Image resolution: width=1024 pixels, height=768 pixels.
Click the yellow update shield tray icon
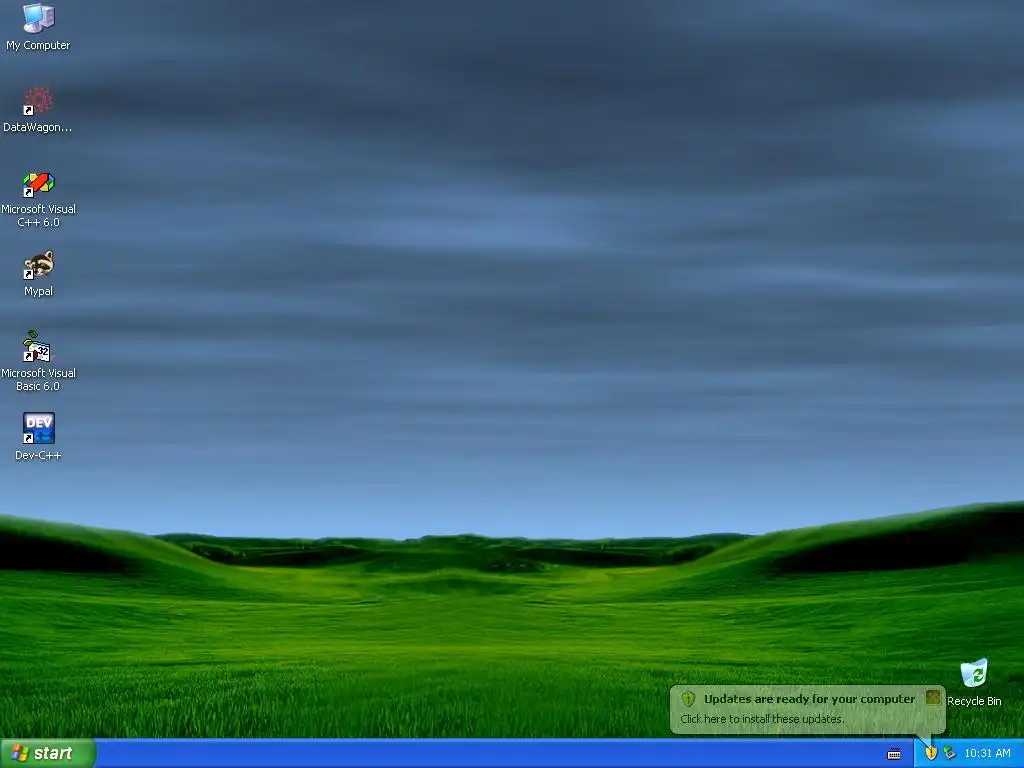tap(931, 753)
